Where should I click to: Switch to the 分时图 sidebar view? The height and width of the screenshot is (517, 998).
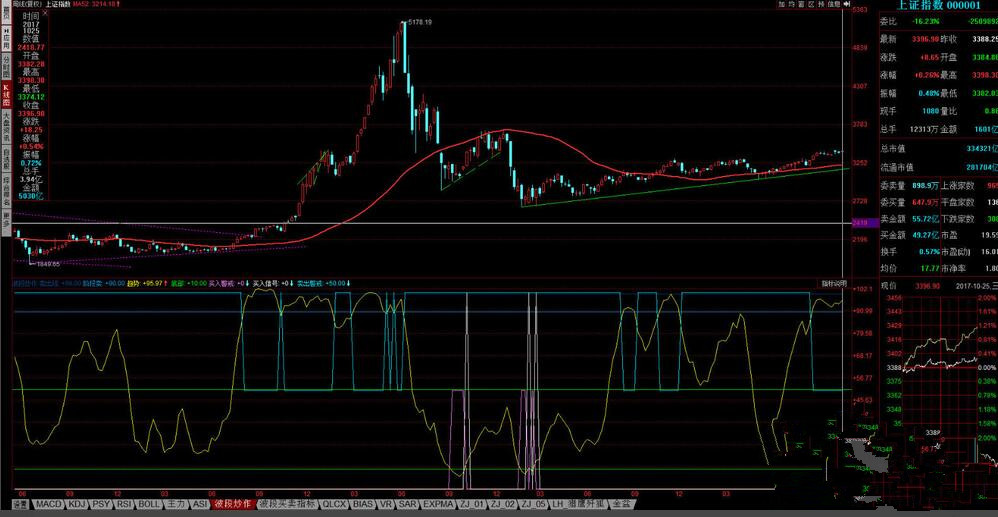click(6, 65)
